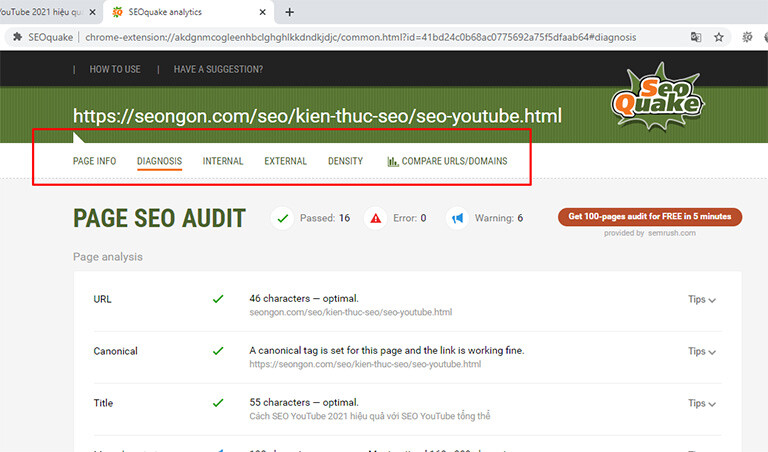Click the bar chart icon beside Compare URLs

pyautogui.click(x=392, y=162)
